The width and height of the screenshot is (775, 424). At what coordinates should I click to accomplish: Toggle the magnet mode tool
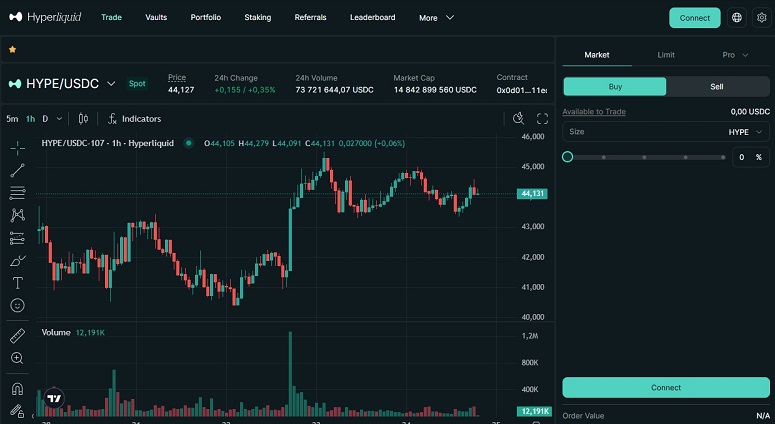point(17,389)
